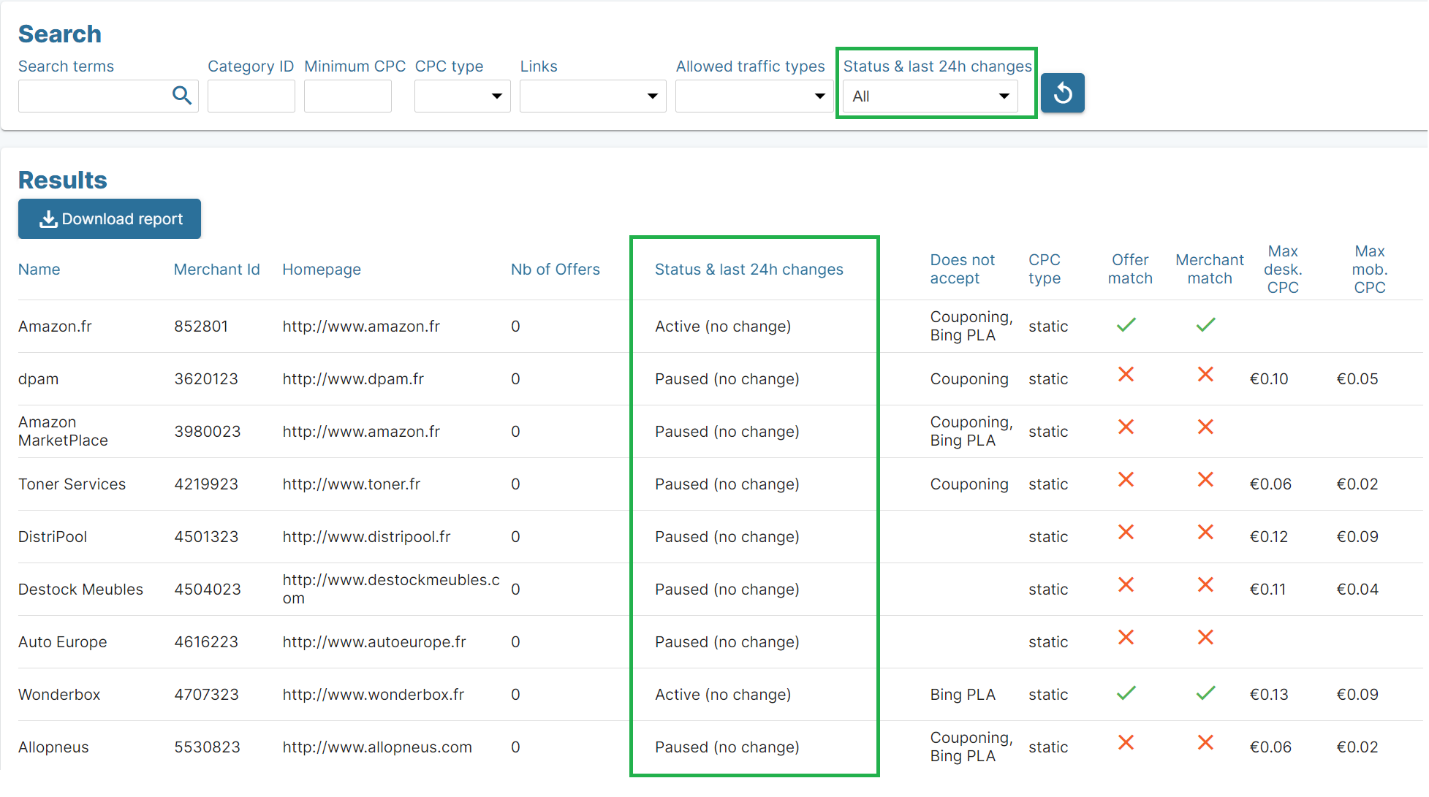The height and width of the screenshot is (797, 1429).
Task: Click the magnifier icon in Search terms
Action: (x=181, y=96)
